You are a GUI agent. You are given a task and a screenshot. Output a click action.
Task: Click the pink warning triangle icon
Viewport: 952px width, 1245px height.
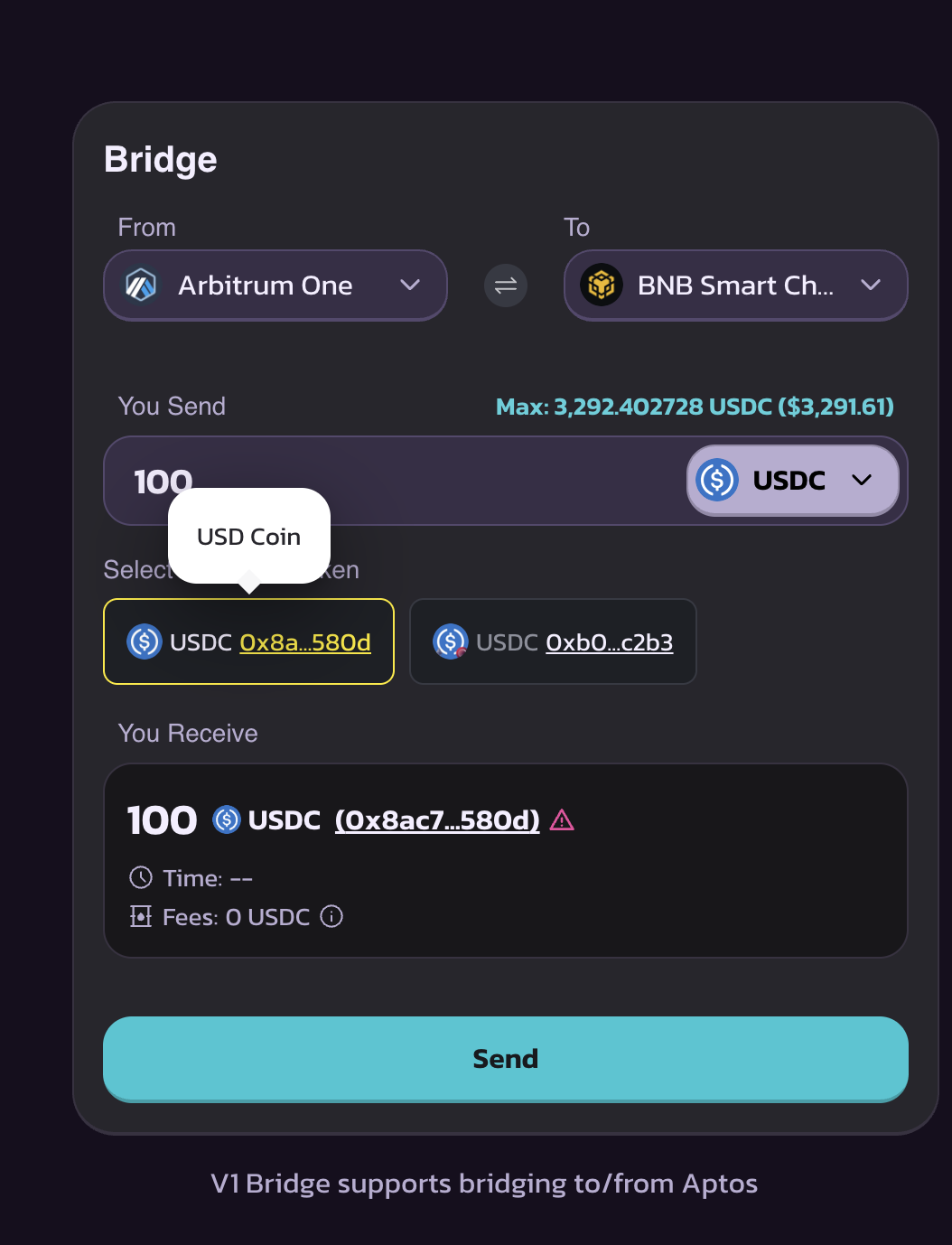pos(562,820)
